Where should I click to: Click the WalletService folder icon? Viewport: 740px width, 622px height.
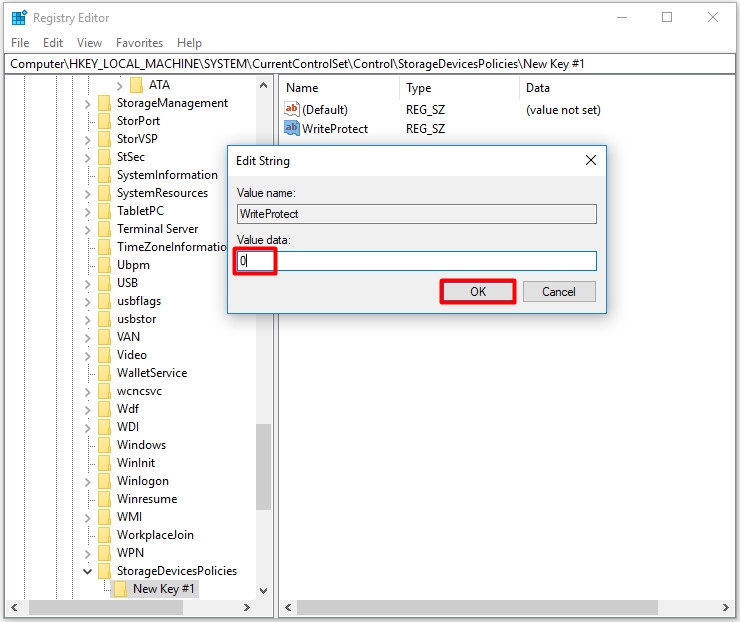104,373
